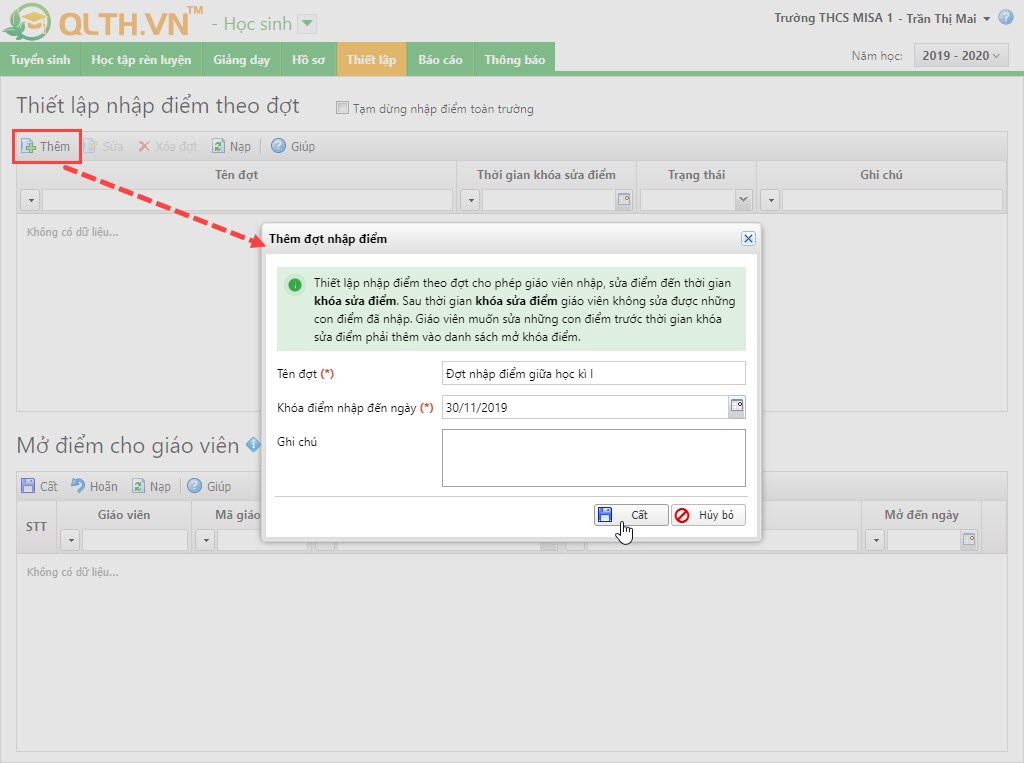Click Hoãn undo in lower toolbar
The image size is (1024, 763).
pos(95,486)
